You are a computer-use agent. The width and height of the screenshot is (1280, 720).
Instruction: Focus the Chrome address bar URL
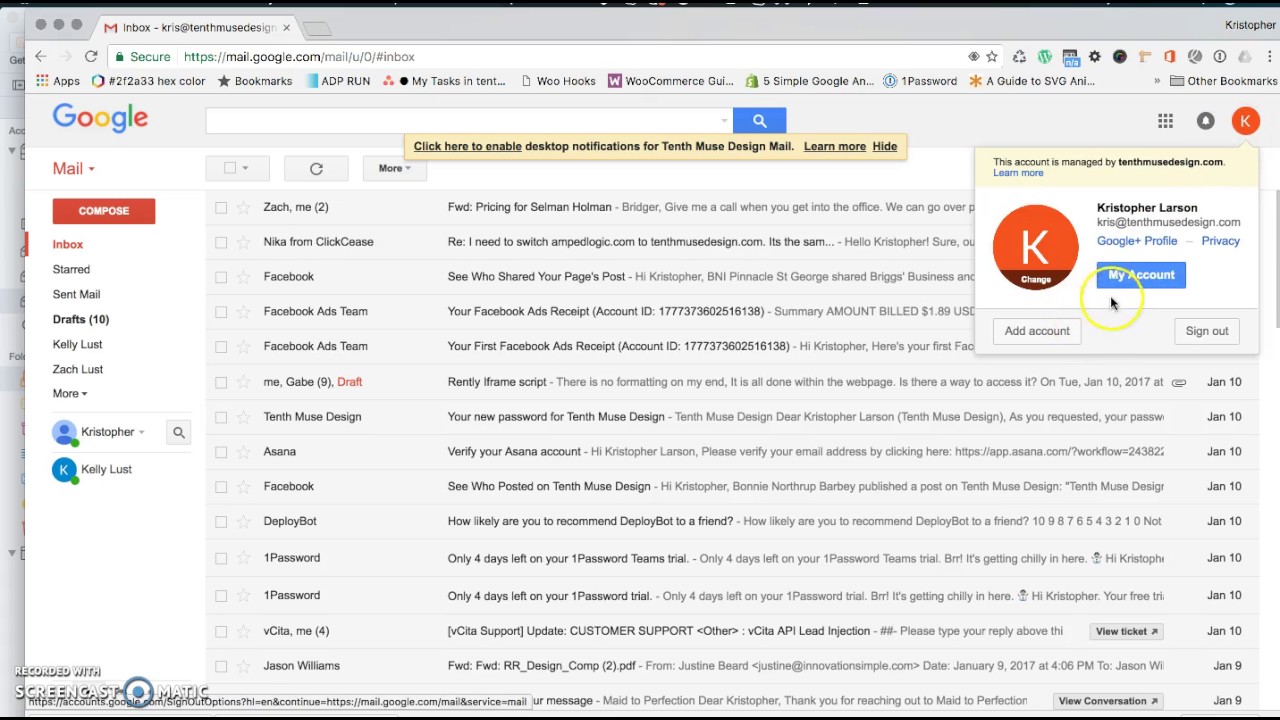pos(299,57)
